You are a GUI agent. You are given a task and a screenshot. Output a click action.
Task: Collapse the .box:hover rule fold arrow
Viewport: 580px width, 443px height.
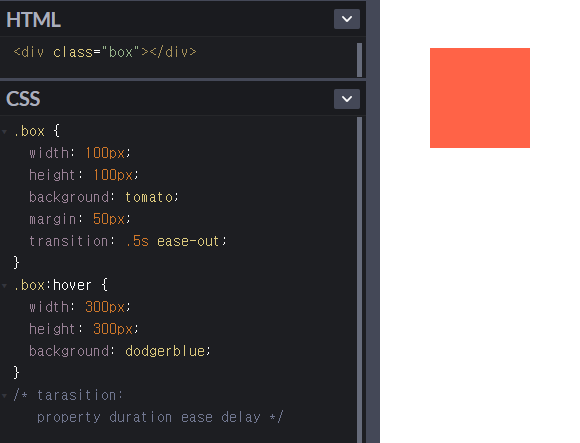tap(4, 285)
